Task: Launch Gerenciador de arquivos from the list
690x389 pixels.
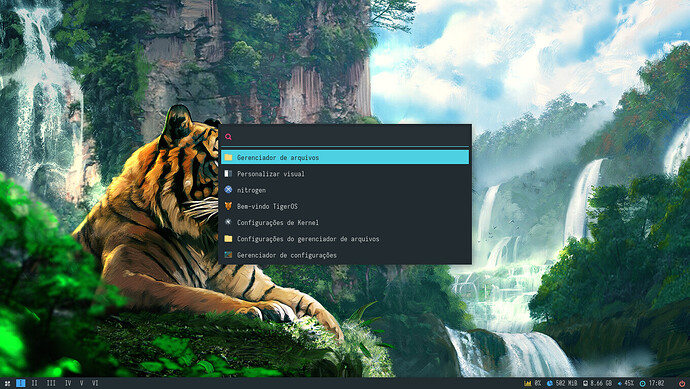Action: [x=345, y=157]
